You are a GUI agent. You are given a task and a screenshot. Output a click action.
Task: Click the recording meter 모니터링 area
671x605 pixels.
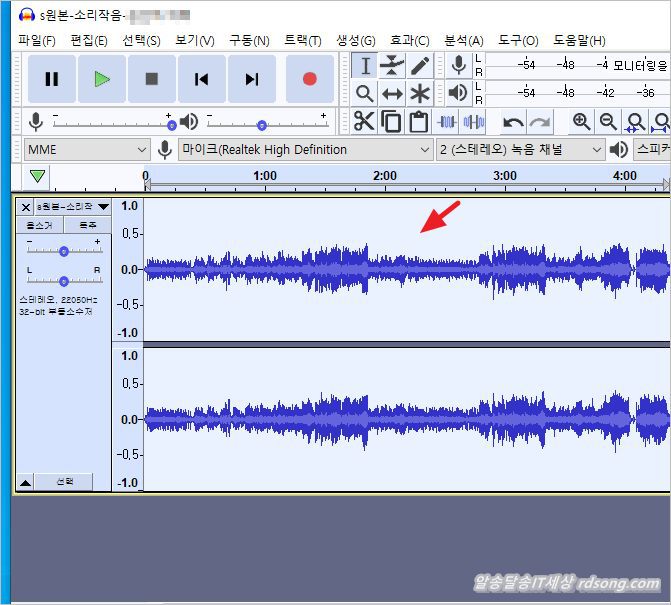coord(578,65)
